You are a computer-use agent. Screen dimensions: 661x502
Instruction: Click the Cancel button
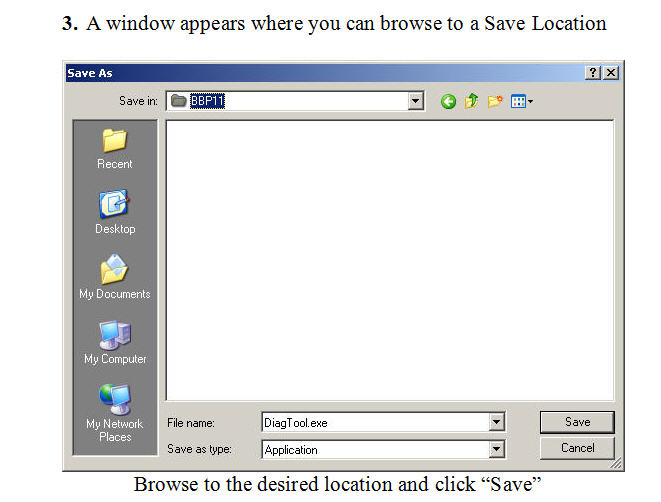577,448
